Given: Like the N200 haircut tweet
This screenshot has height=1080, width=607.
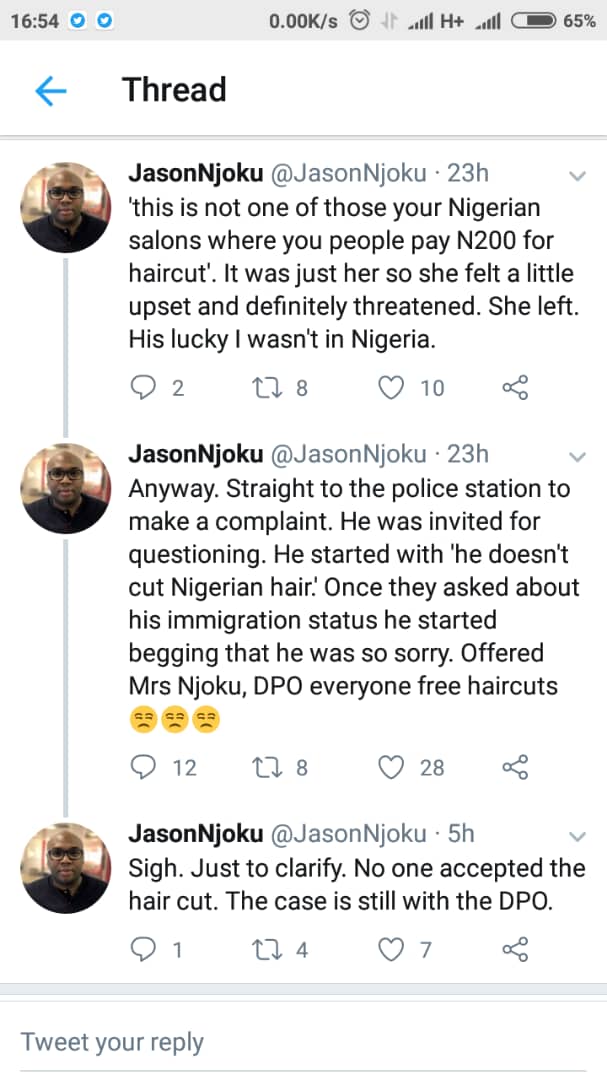Looking at the screenshot, I should click(391, 388).
